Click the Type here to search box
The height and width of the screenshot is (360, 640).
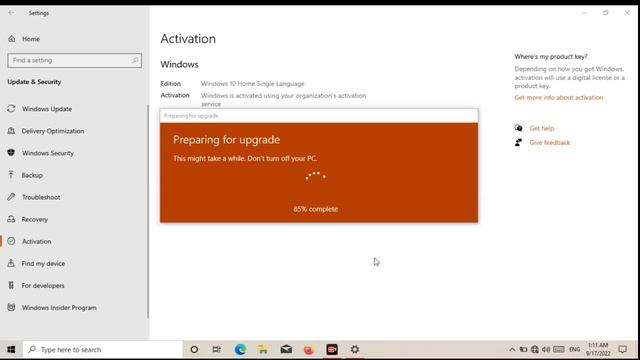pyautogui.click(x=102, y=350)
